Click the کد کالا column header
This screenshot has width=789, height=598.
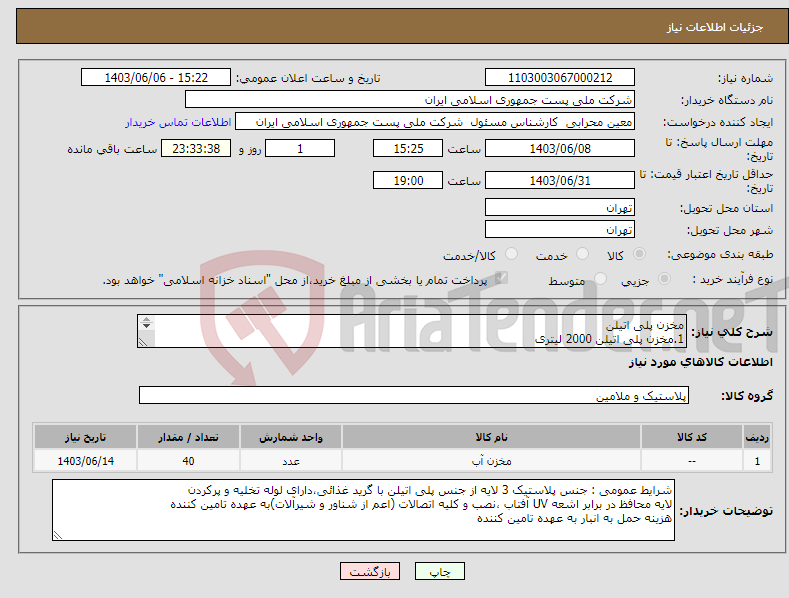[691, 437]
